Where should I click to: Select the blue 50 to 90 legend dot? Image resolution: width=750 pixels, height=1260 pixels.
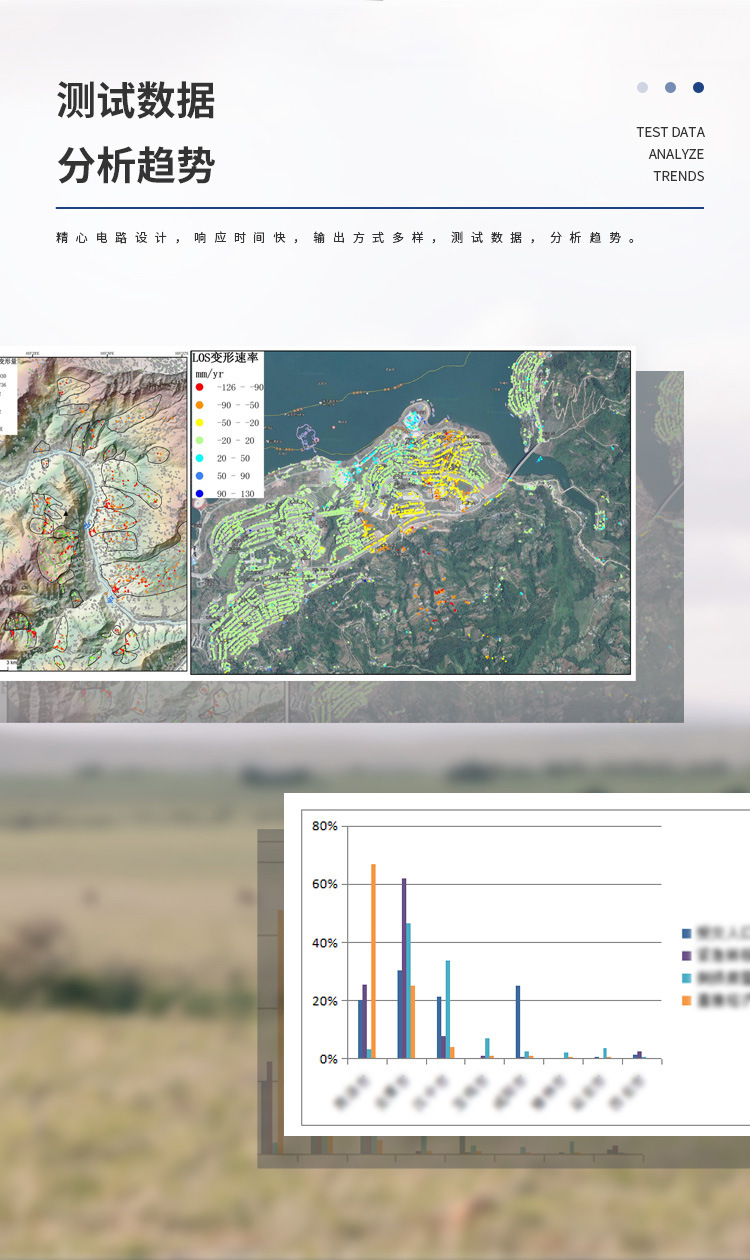click(x=200, y=476)
